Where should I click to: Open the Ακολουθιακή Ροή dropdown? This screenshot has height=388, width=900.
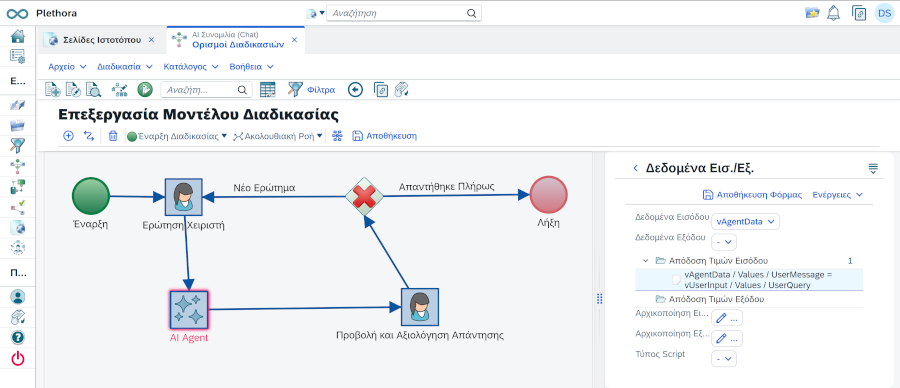pos(277,136)
